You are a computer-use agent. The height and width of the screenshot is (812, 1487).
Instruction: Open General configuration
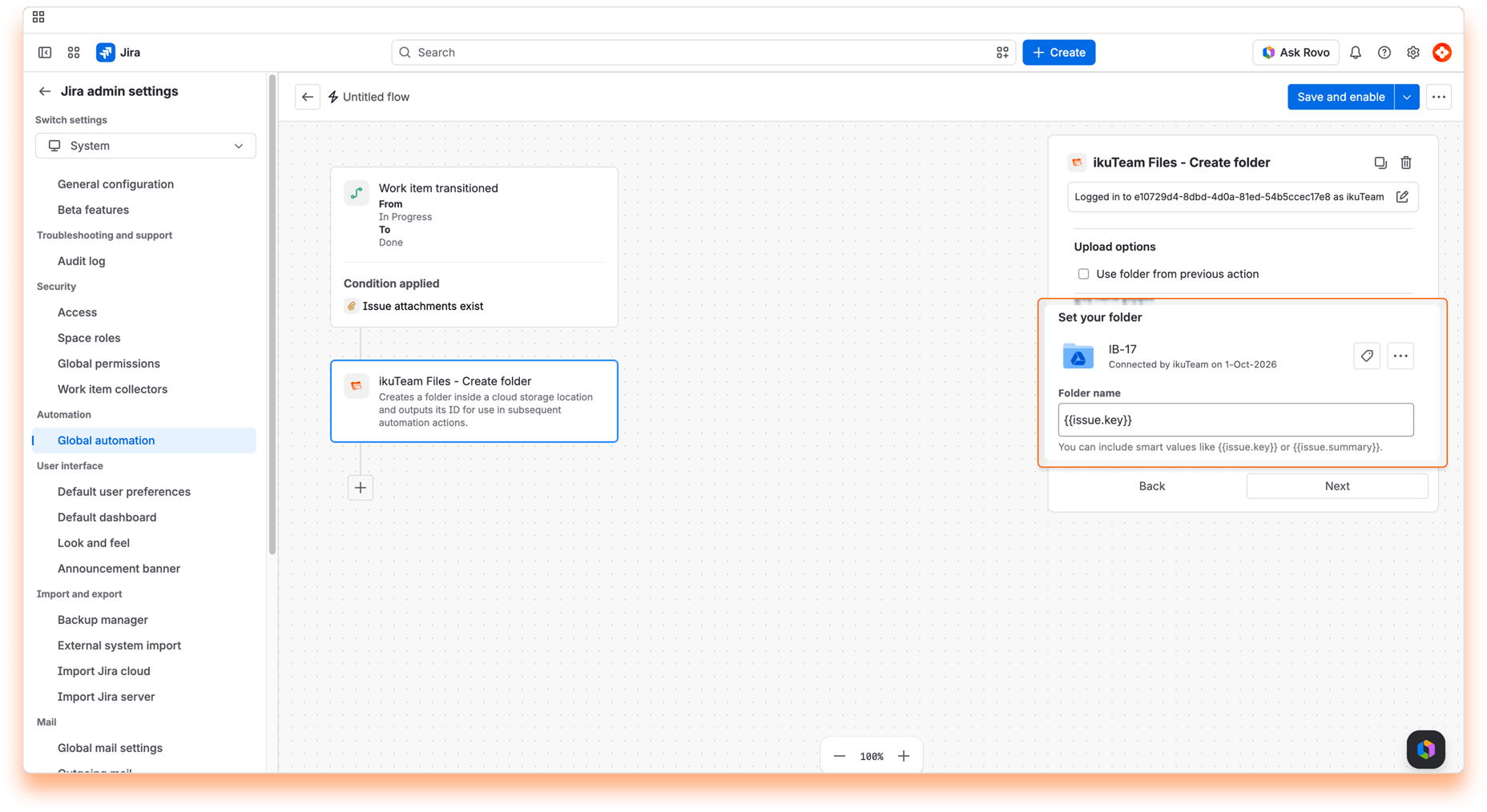tap(115, 184)
